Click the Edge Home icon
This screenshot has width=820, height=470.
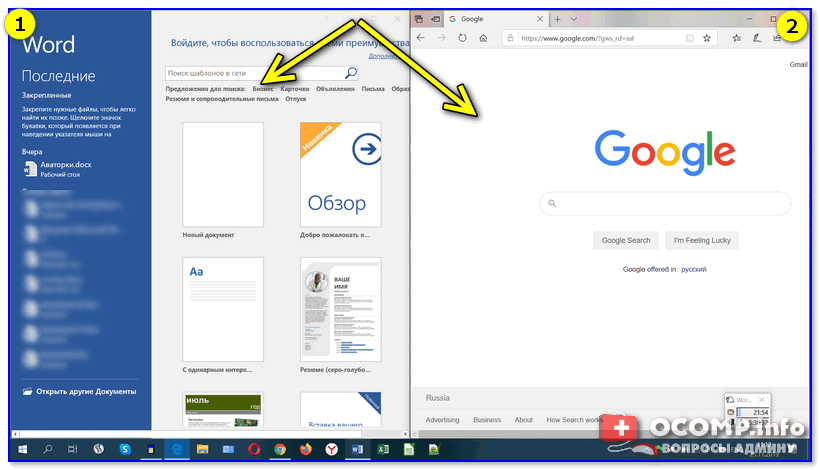(x=483, y=38)
